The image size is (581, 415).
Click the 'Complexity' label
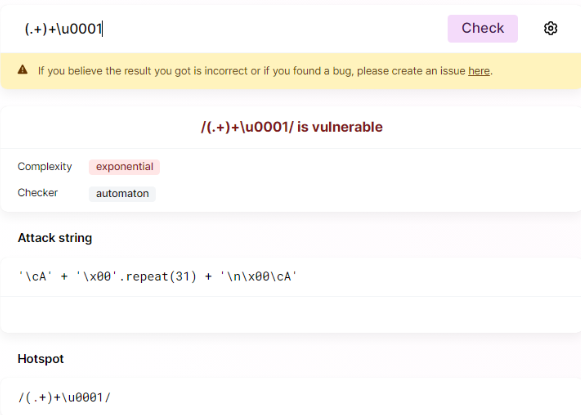click(45, 167)
